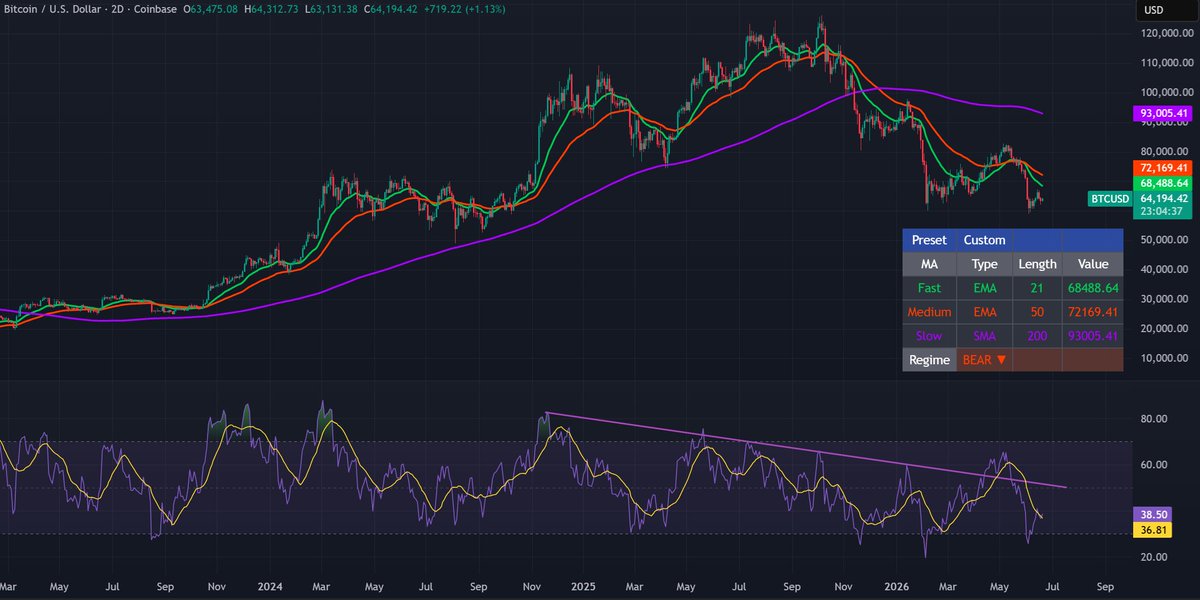The width and height of the screenshot is (1200, 600).
Task: Click EMA type in the Medium row
Action: click(984, 312)
